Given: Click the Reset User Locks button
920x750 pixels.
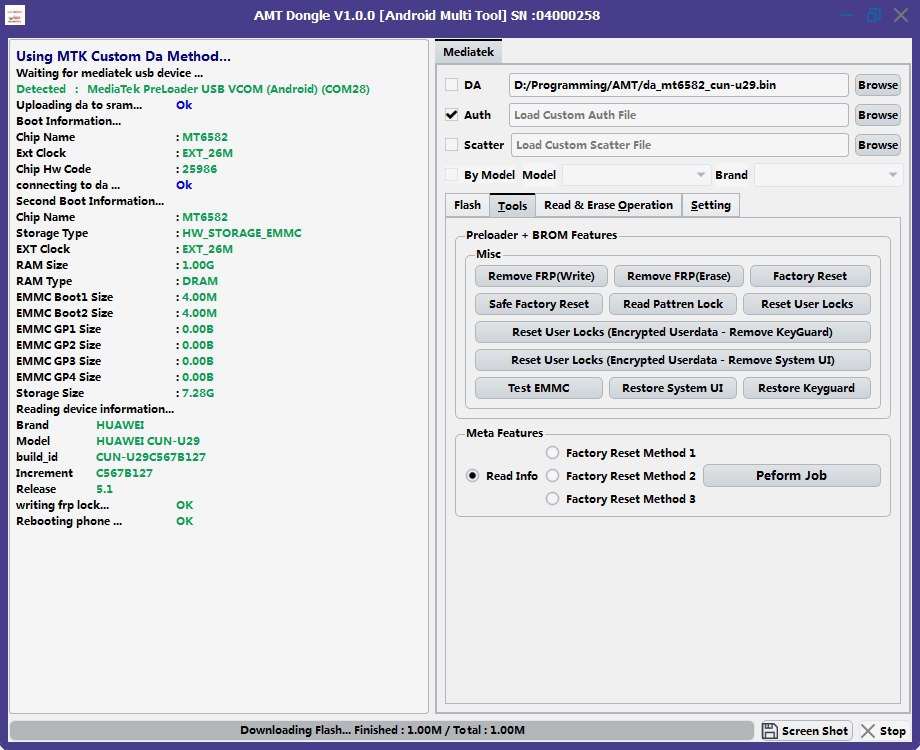Looking at the screenshot, I should 807,304.
